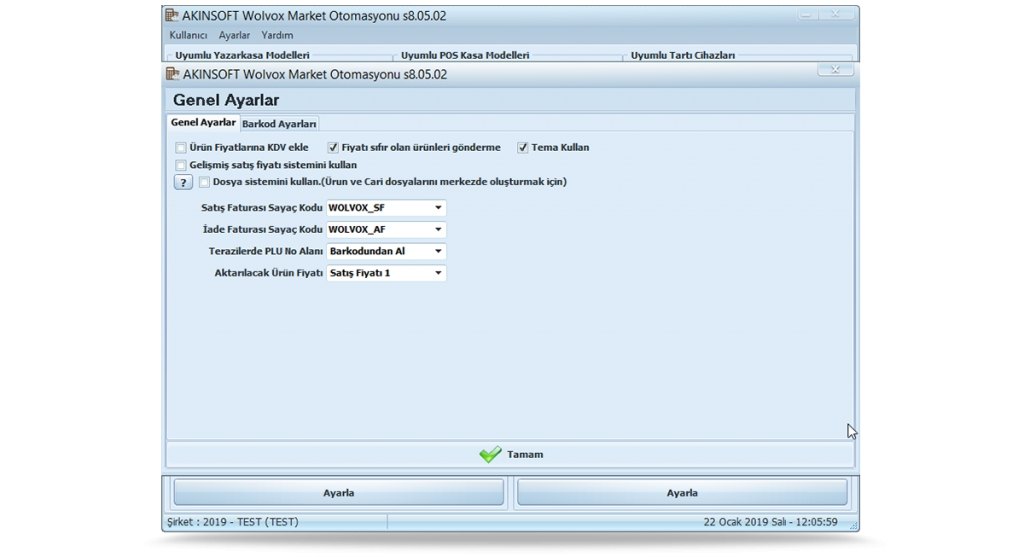1024x557 pixels.
Task: Minimize the main Wolvox Market window
Action: 807,14
